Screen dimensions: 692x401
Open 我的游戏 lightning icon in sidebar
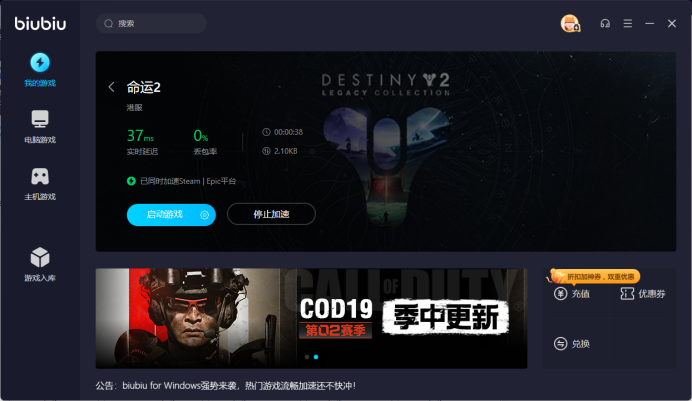(40, 63)
